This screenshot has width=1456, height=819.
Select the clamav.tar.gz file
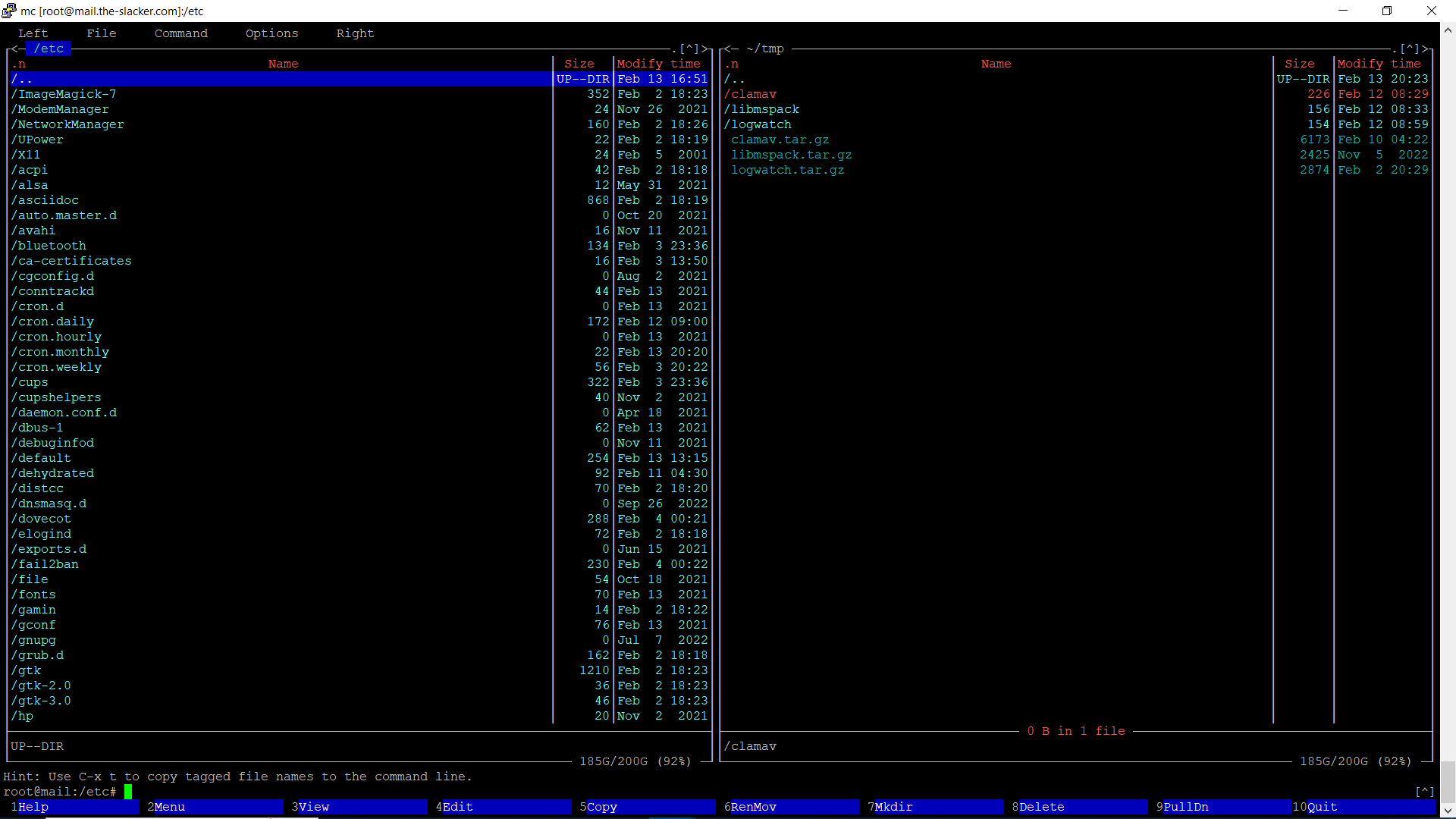[x=780, y=140]
